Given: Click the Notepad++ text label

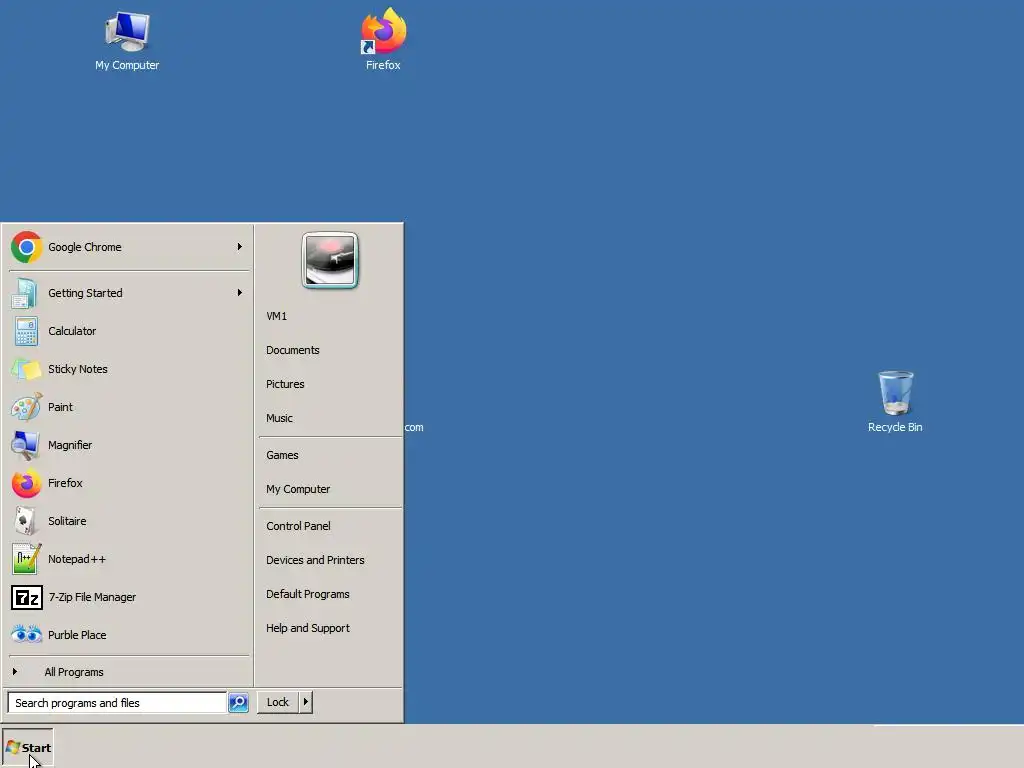Looking at the screenshot, I should (76, 559).
